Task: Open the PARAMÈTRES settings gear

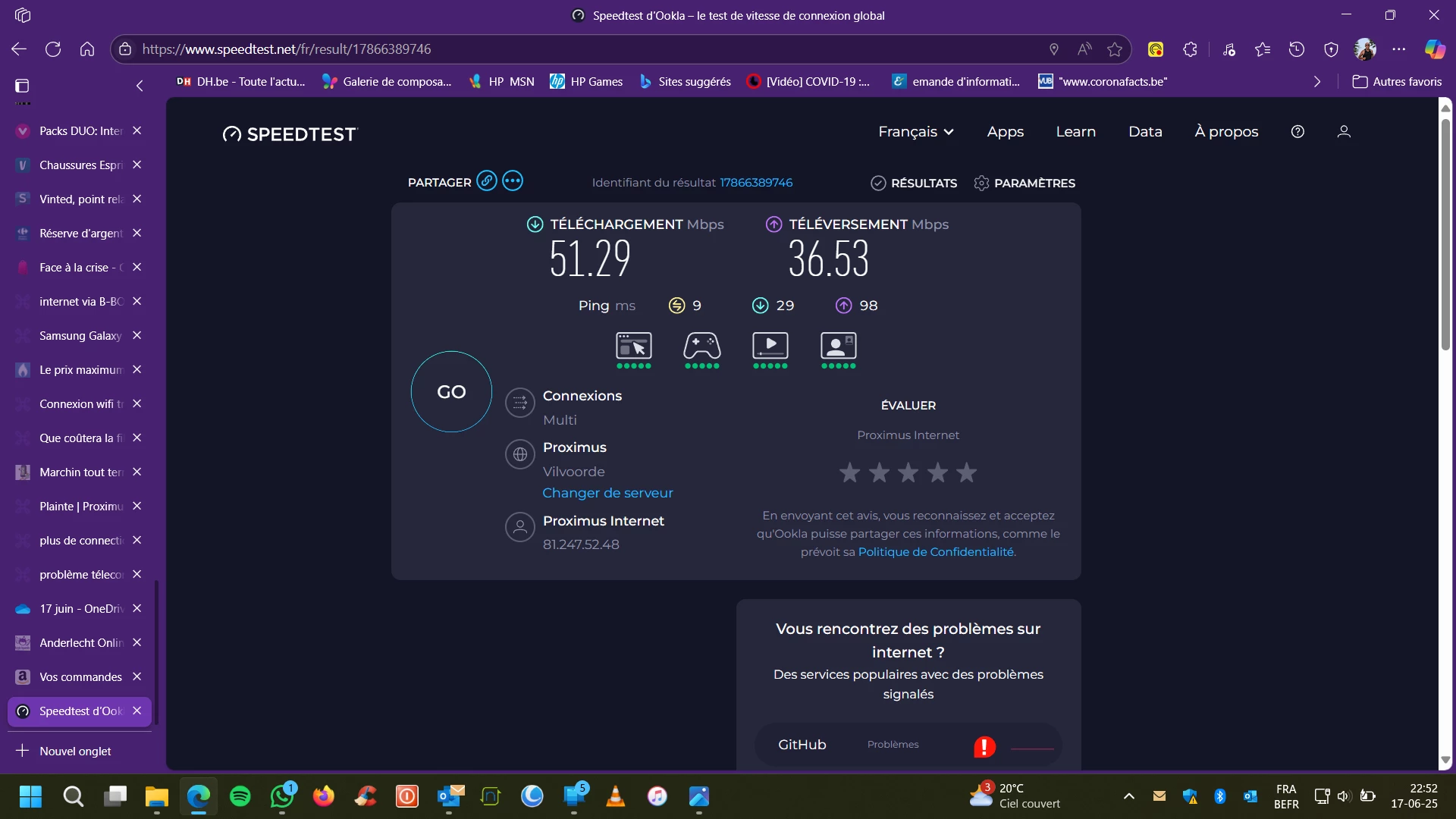Action: (981, 184)
